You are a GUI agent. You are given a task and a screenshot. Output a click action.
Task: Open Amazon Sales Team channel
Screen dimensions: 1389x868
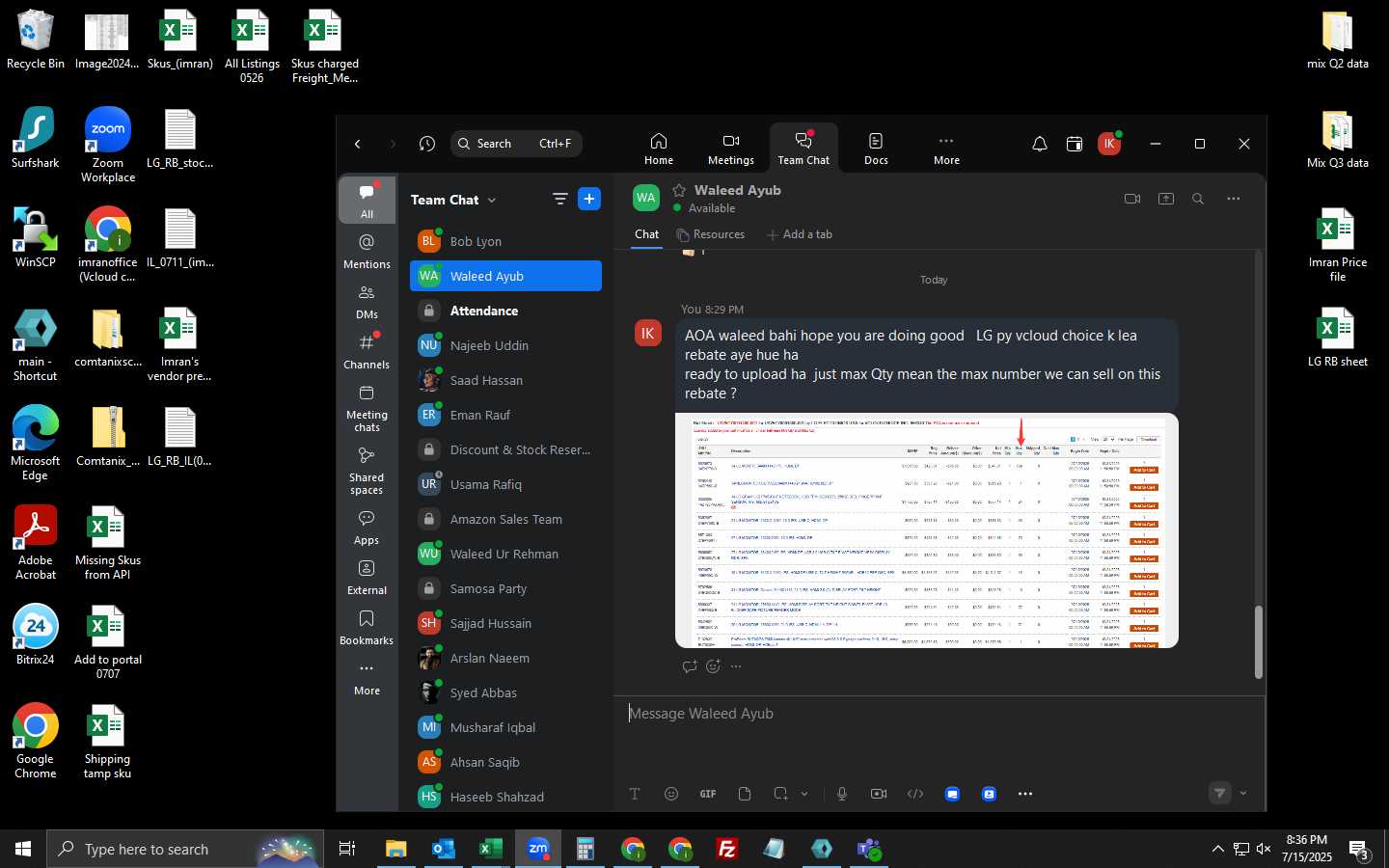point(505,519)
